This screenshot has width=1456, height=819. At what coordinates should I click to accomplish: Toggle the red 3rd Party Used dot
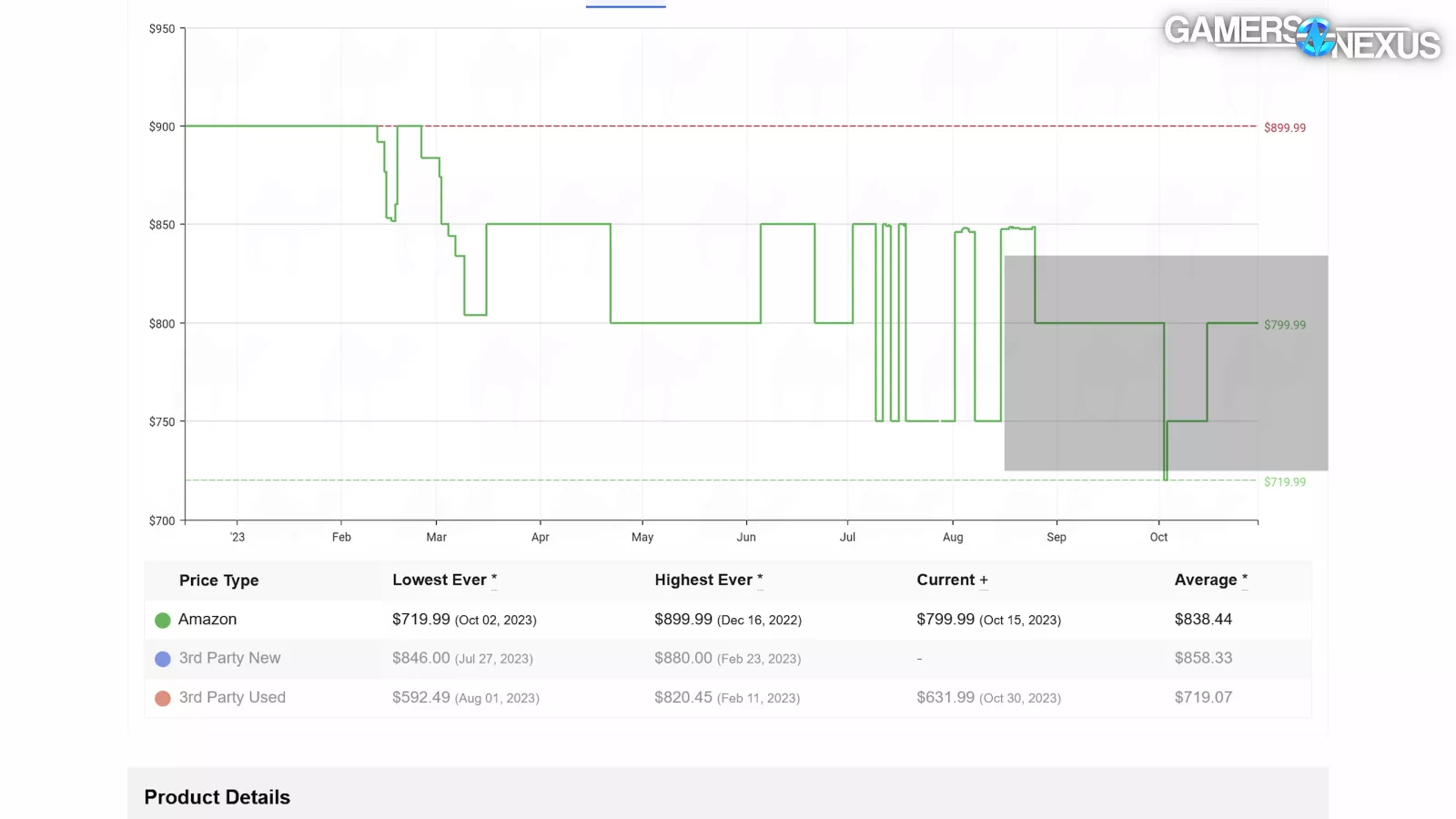[x=163, y=698]
